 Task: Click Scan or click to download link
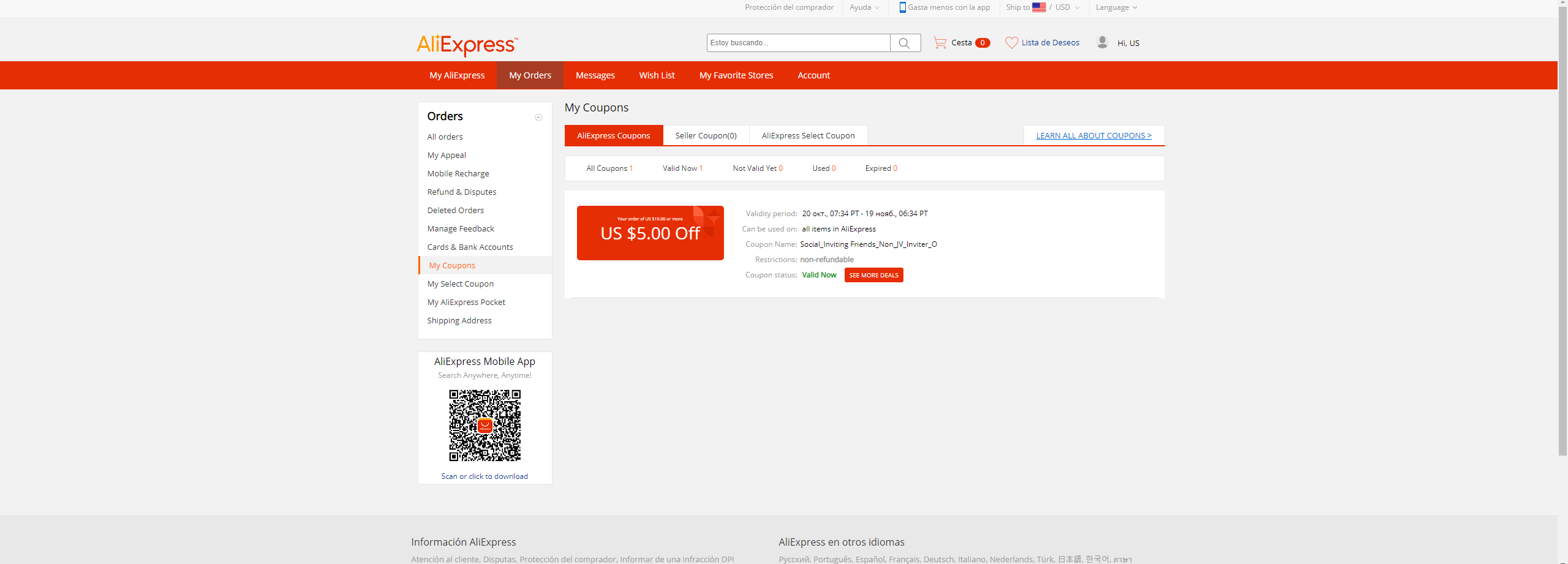click(484, 476)
